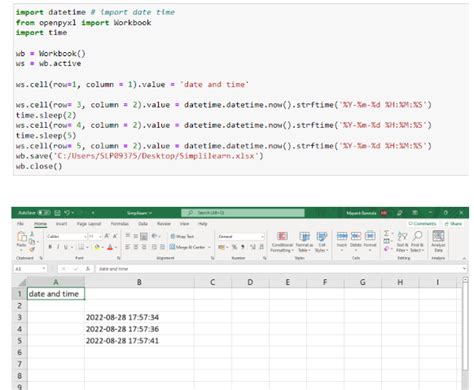Screen dimensions: 474x390
Task: Click the Orientation text icon
Action: (155, 236)
